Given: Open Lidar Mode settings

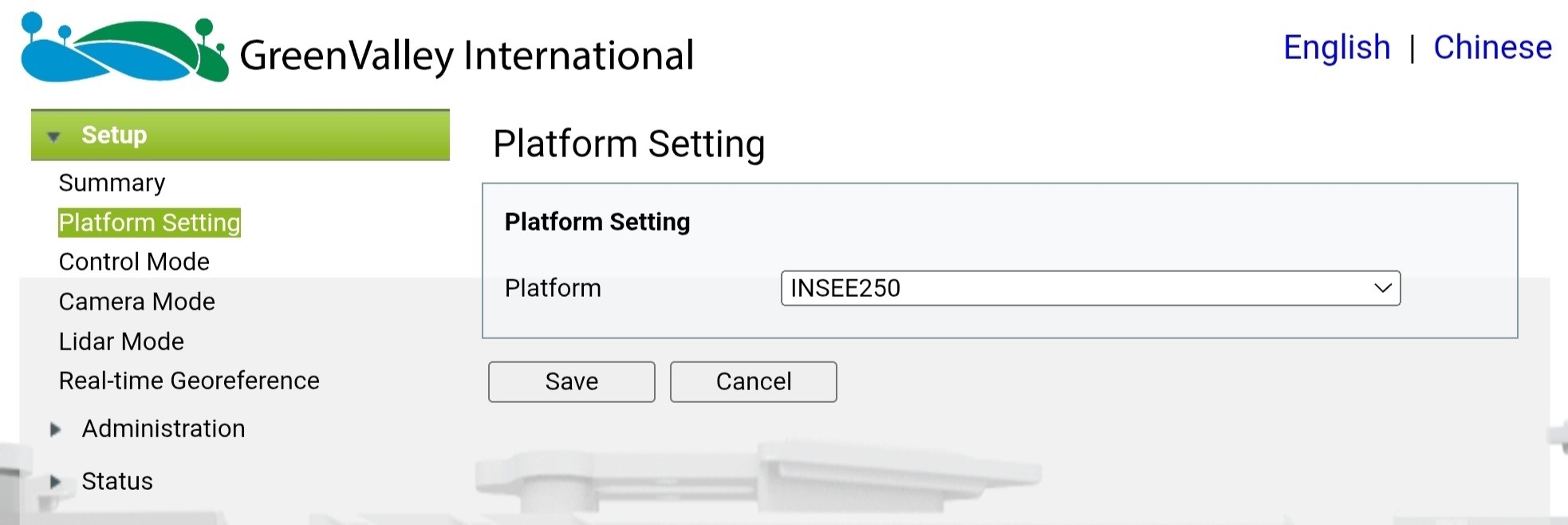Looking at the screenshot, I should [x=121, y=341].
